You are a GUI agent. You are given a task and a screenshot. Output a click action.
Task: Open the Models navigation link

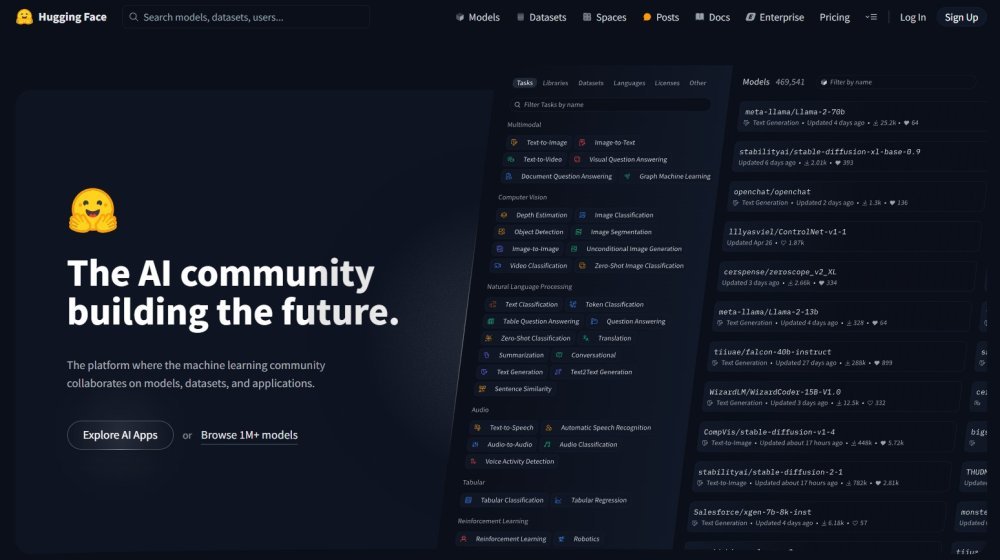[x=478, y=17]
